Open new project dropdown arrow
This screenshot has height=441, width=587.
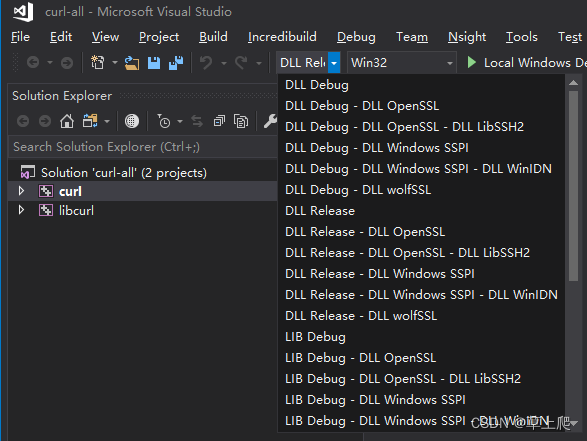coord(115,63)
